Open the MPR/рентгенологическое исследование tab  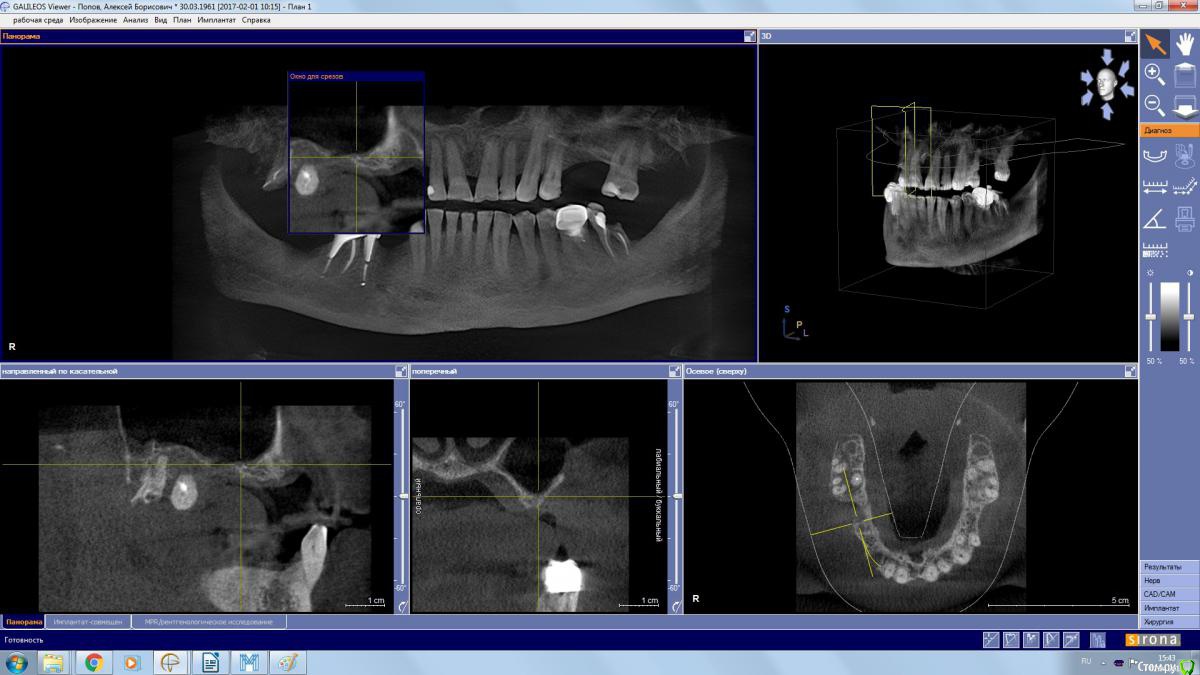click(208, 622)
